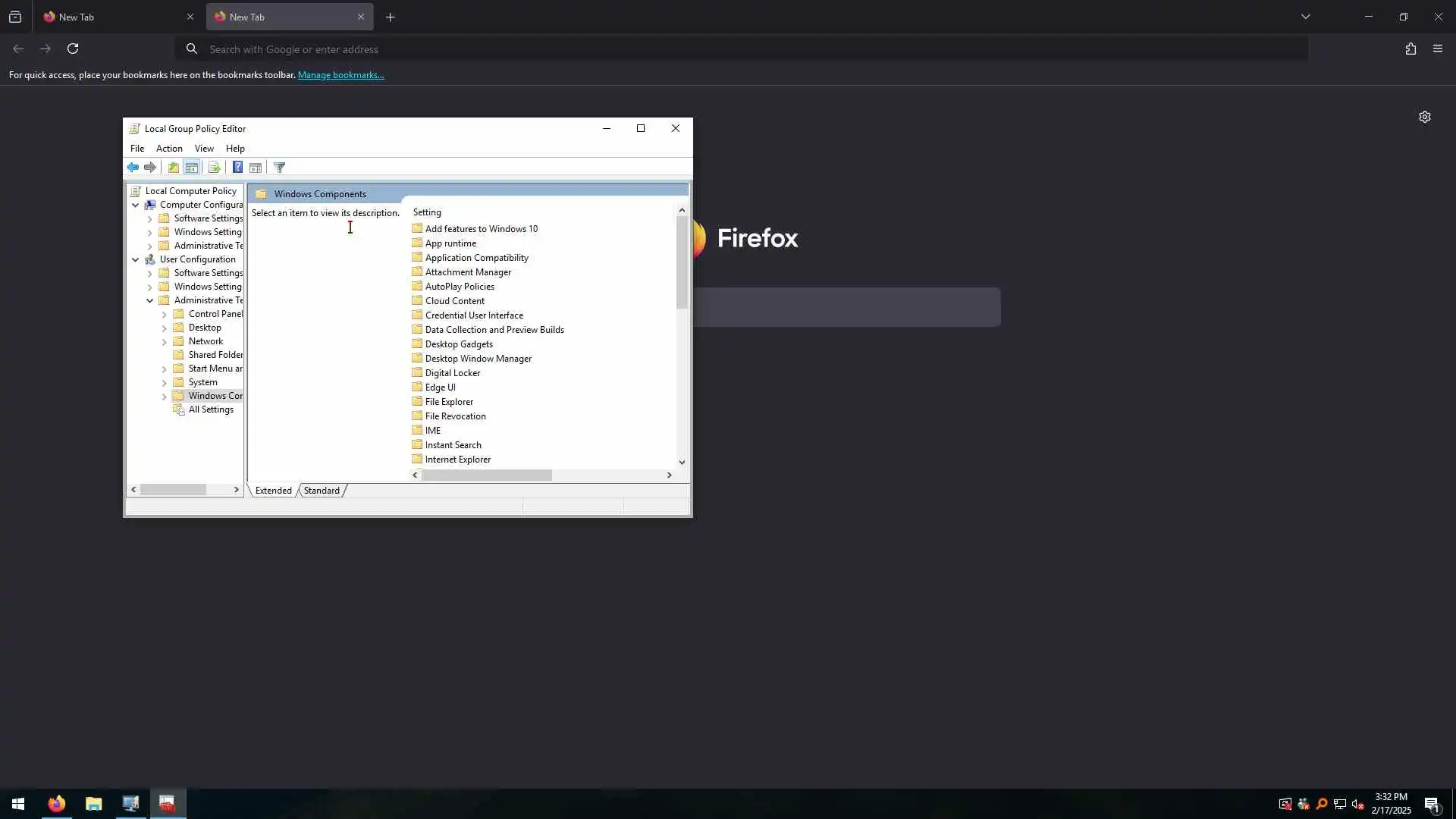Expand the Start Menu tree node

click(165, 369)
